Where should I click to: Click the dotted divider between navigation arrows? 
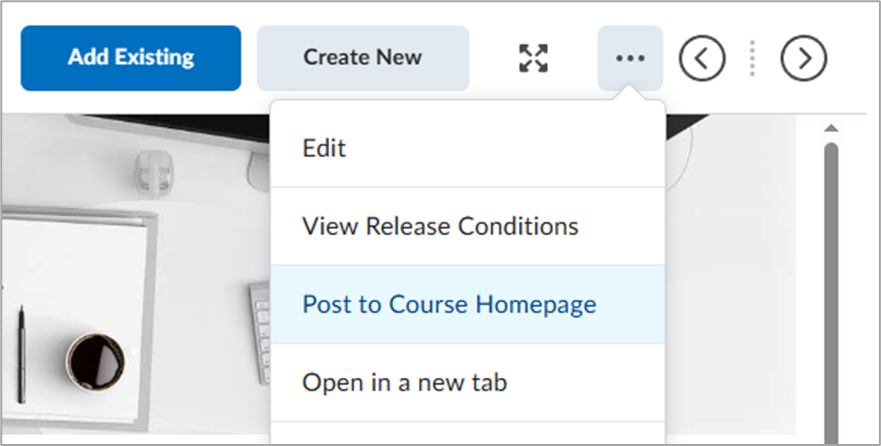tap(752, 58)
